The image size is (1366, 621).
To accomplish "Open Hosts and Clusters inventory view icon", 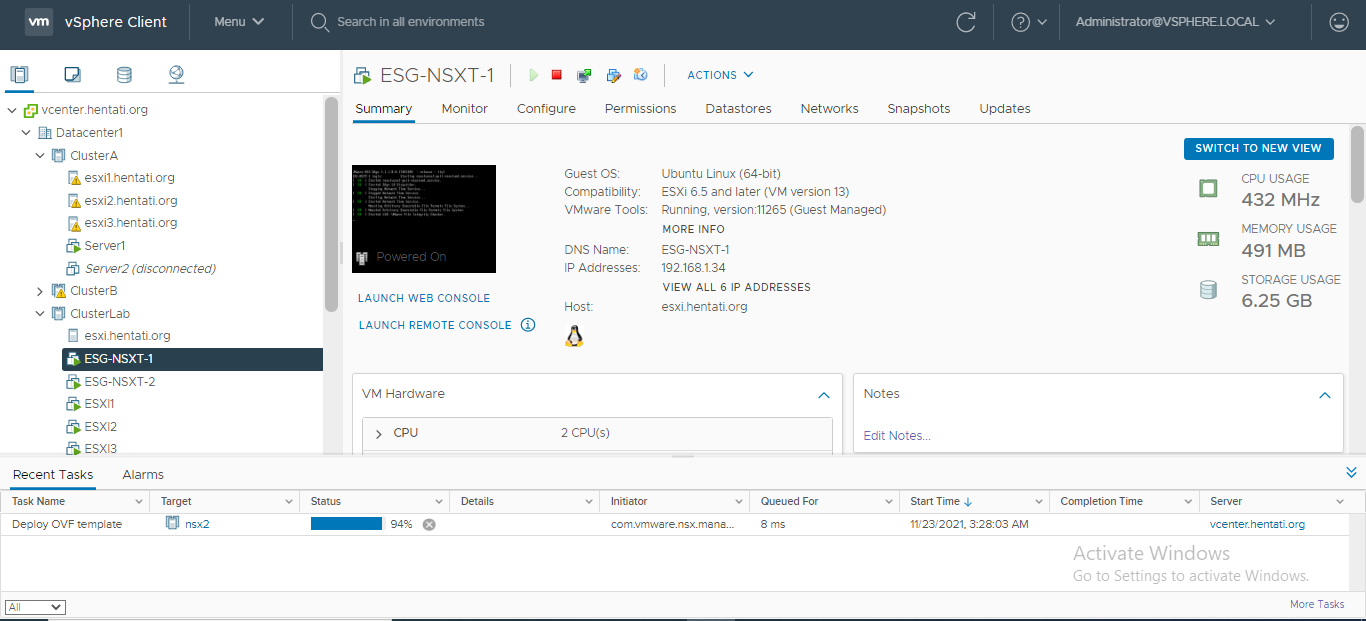I will point(19,74).
